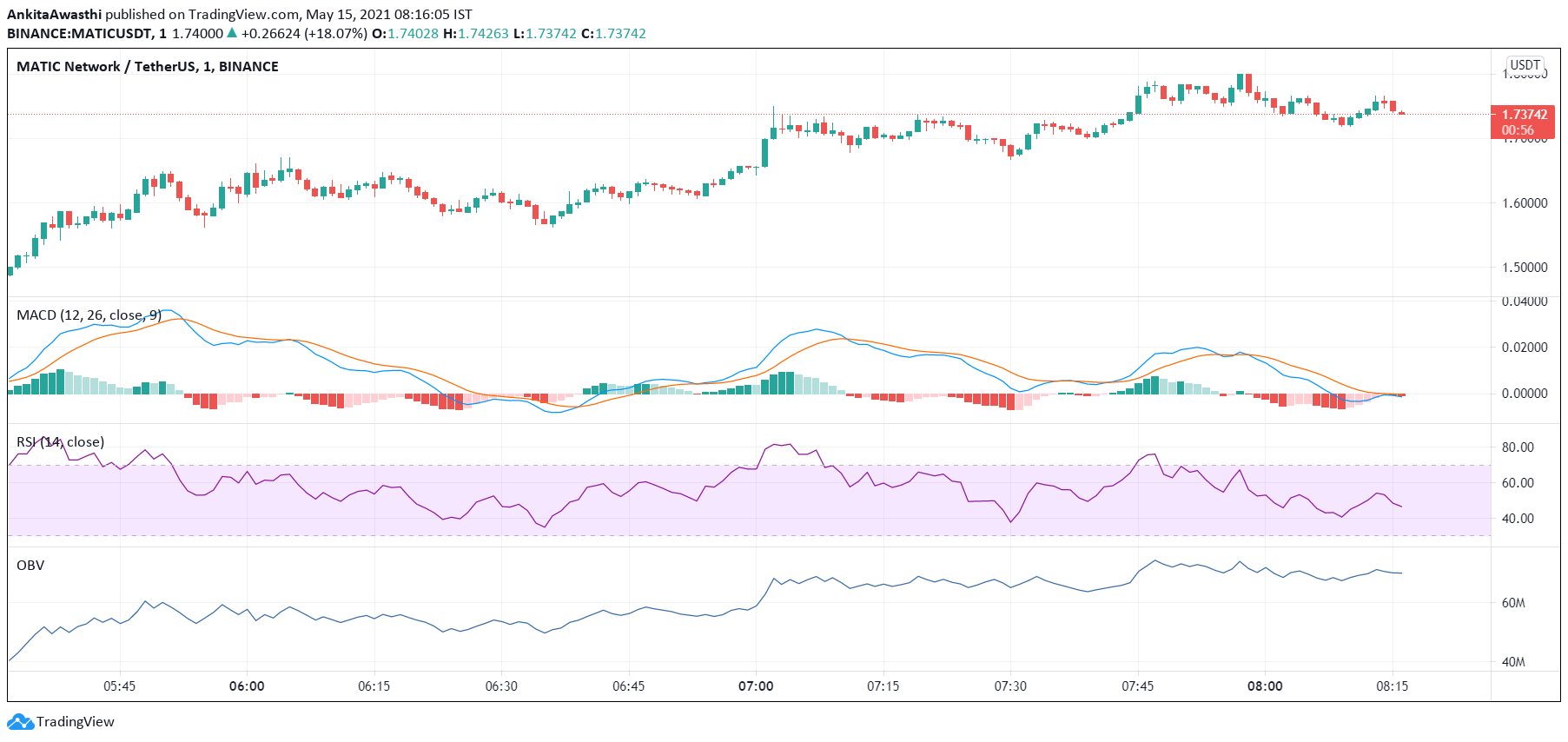Screen dimensions: 1568x742
Task: Click the MACD (12, 26, close, 9) label
Action: point(89,315)
